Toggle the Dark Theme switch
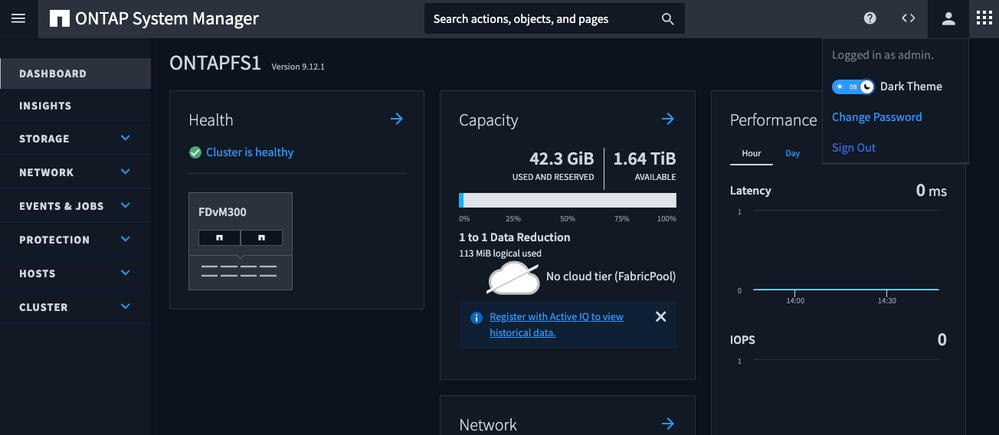This screenshot has width=999, height=435. (853, 87)
